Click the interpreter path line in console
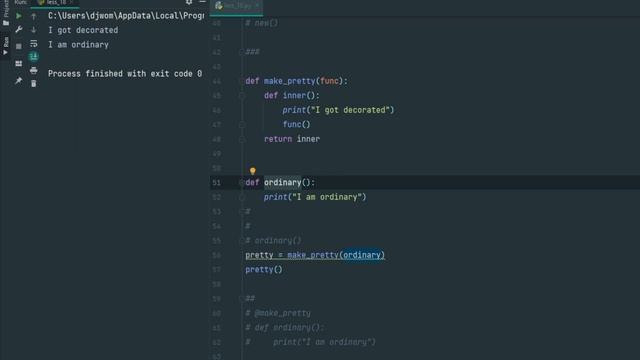Viewport: 640px width, 360px height. [x=126, y=16]
